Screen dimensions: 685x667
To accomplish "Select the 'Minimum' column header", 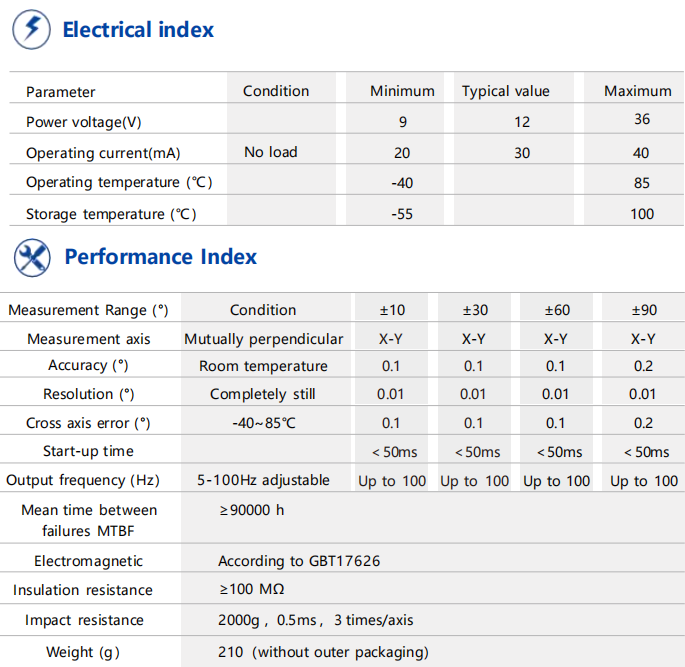I will (x=402, y=91).
